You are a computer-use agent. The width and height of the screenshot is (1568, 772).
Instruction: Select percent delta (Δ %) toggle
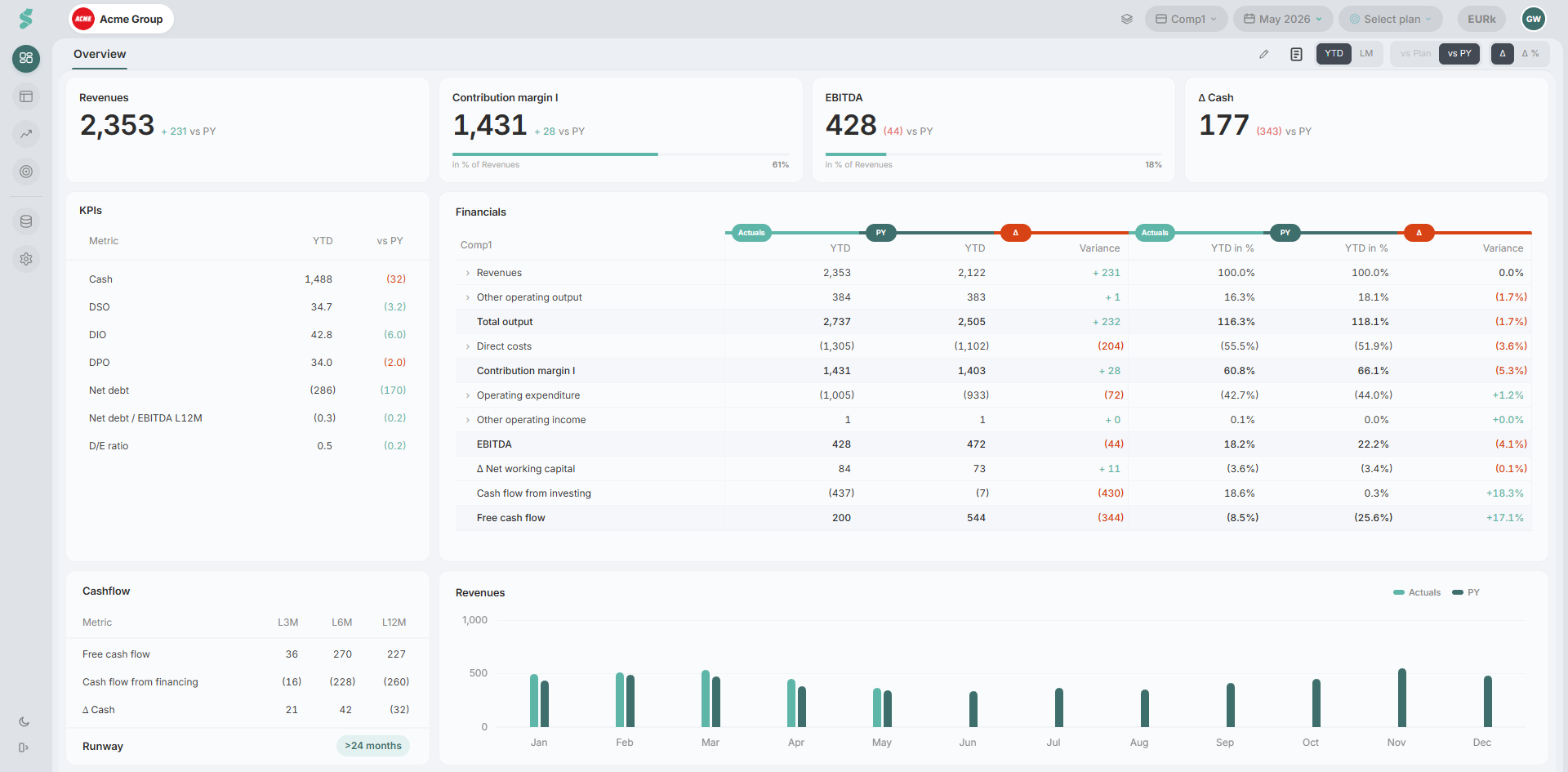point(1530,54)
